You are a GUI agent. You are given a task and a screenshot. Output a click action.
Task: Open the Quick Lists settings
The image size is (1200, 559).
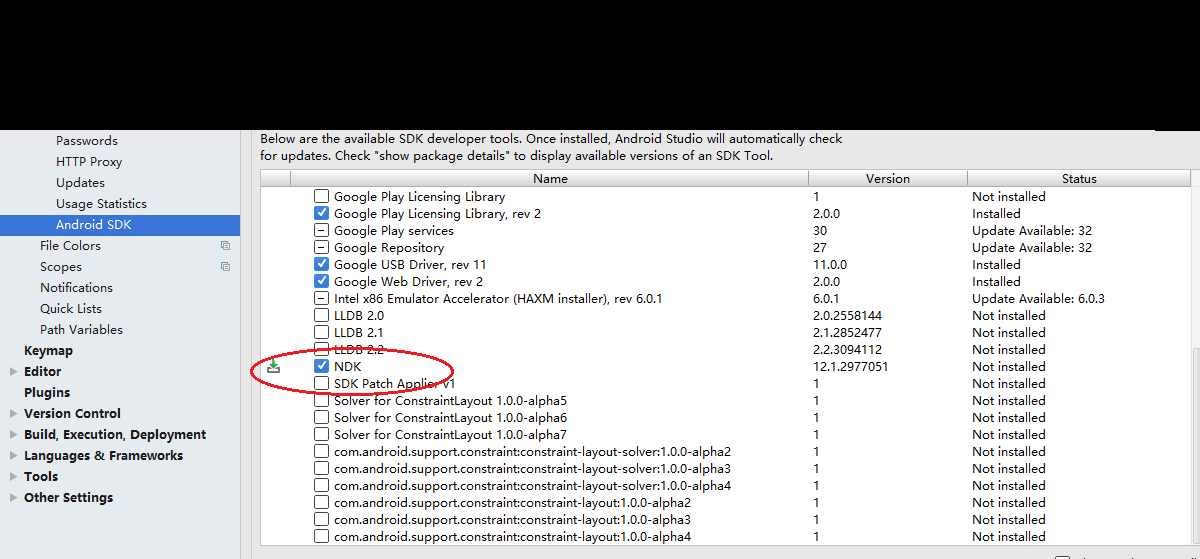click(71, 309)
